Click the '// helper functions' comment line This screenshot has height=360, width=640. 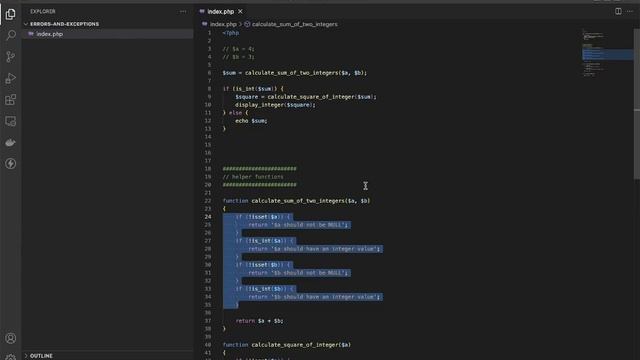point(253,177)
